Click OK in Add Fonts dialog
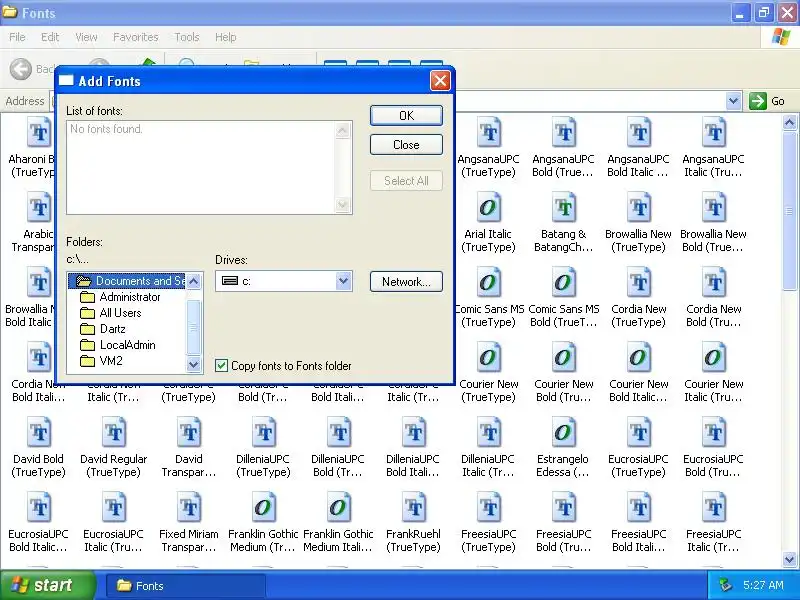800x600 pixels. coord(406,115)
